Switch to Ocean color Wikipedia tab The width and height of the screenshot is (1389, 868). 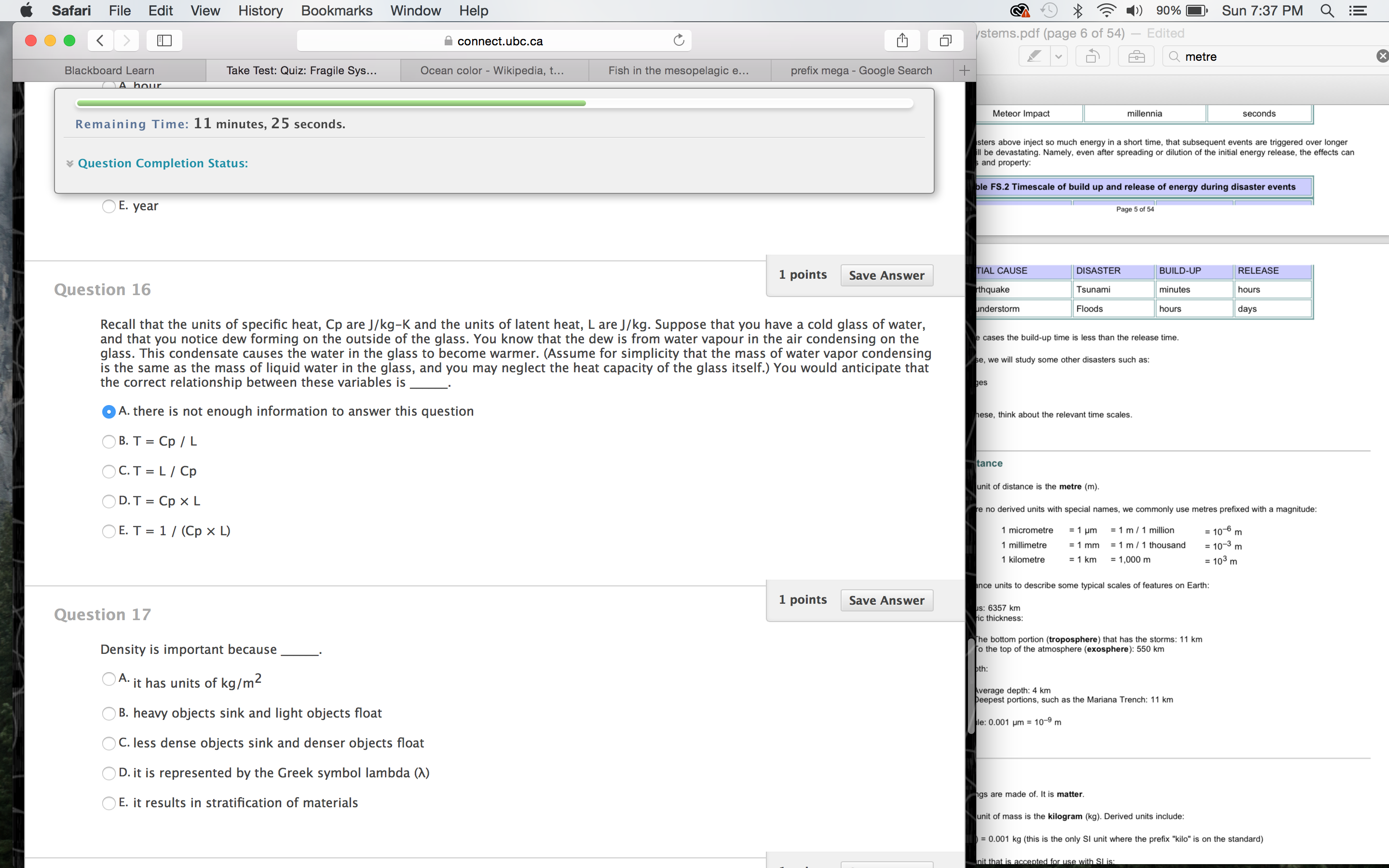pyautogui.click(x=492, y=70)
